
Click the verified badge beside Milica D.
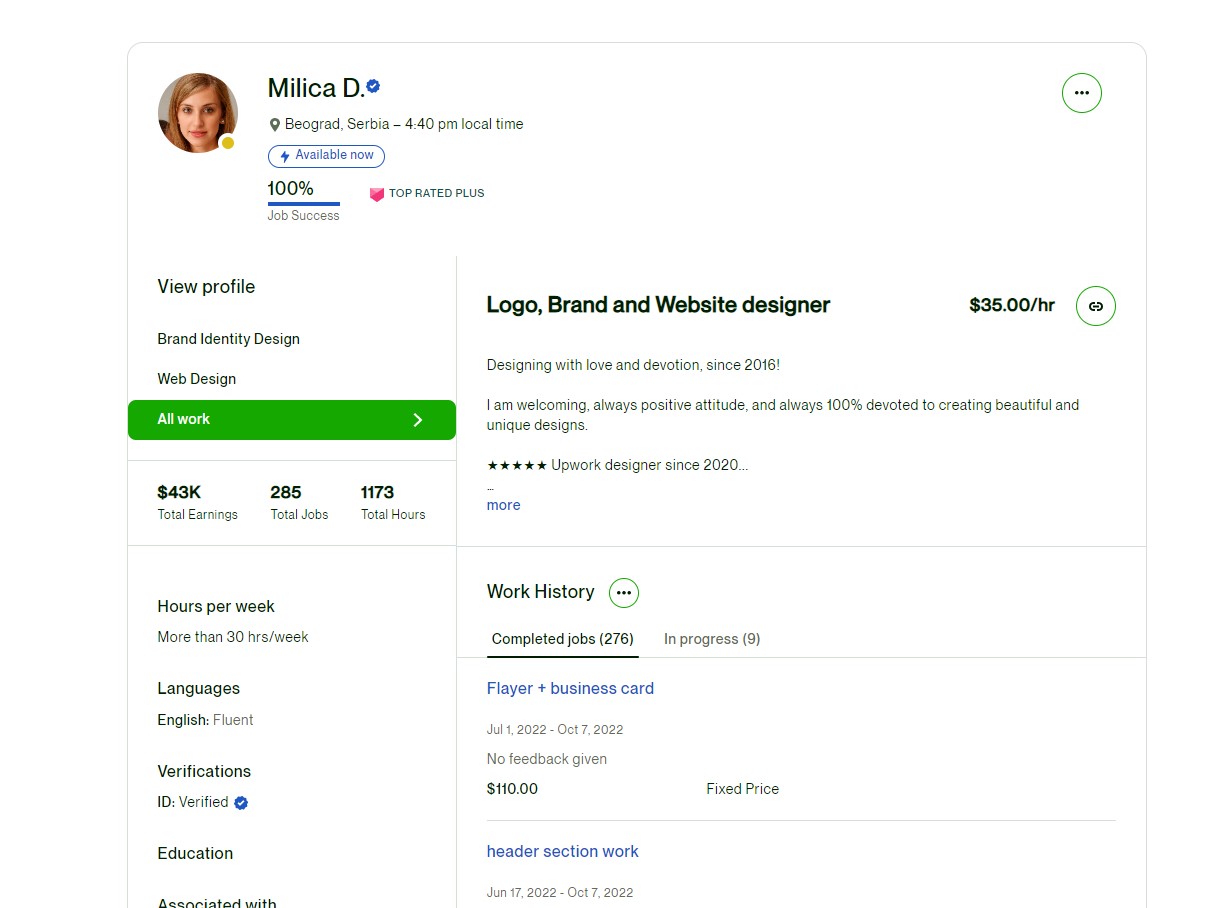(x=373, y=87)
